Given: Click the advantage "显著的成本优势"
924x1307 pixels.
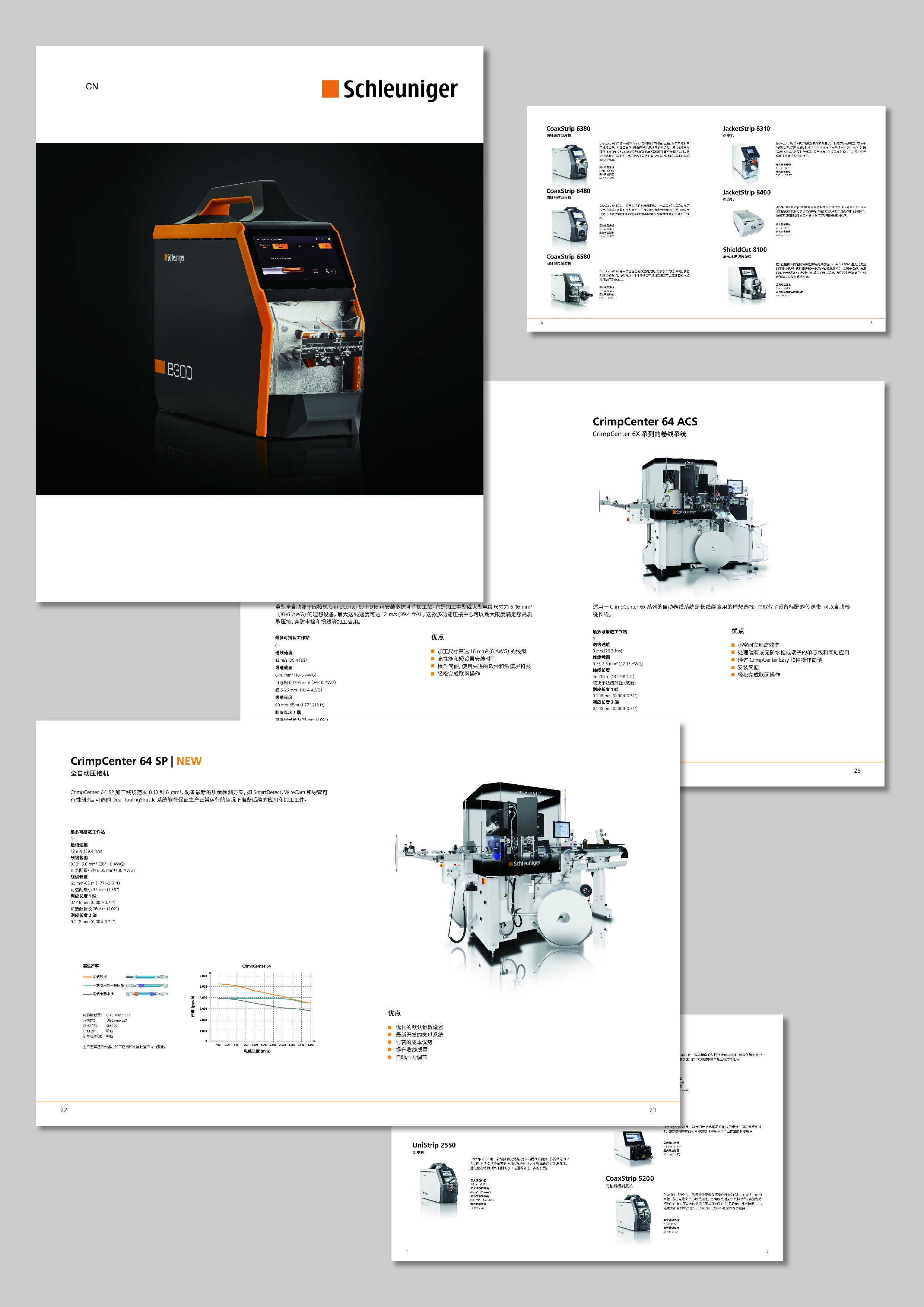Looking at the screenshot, I should (414, 1042).
